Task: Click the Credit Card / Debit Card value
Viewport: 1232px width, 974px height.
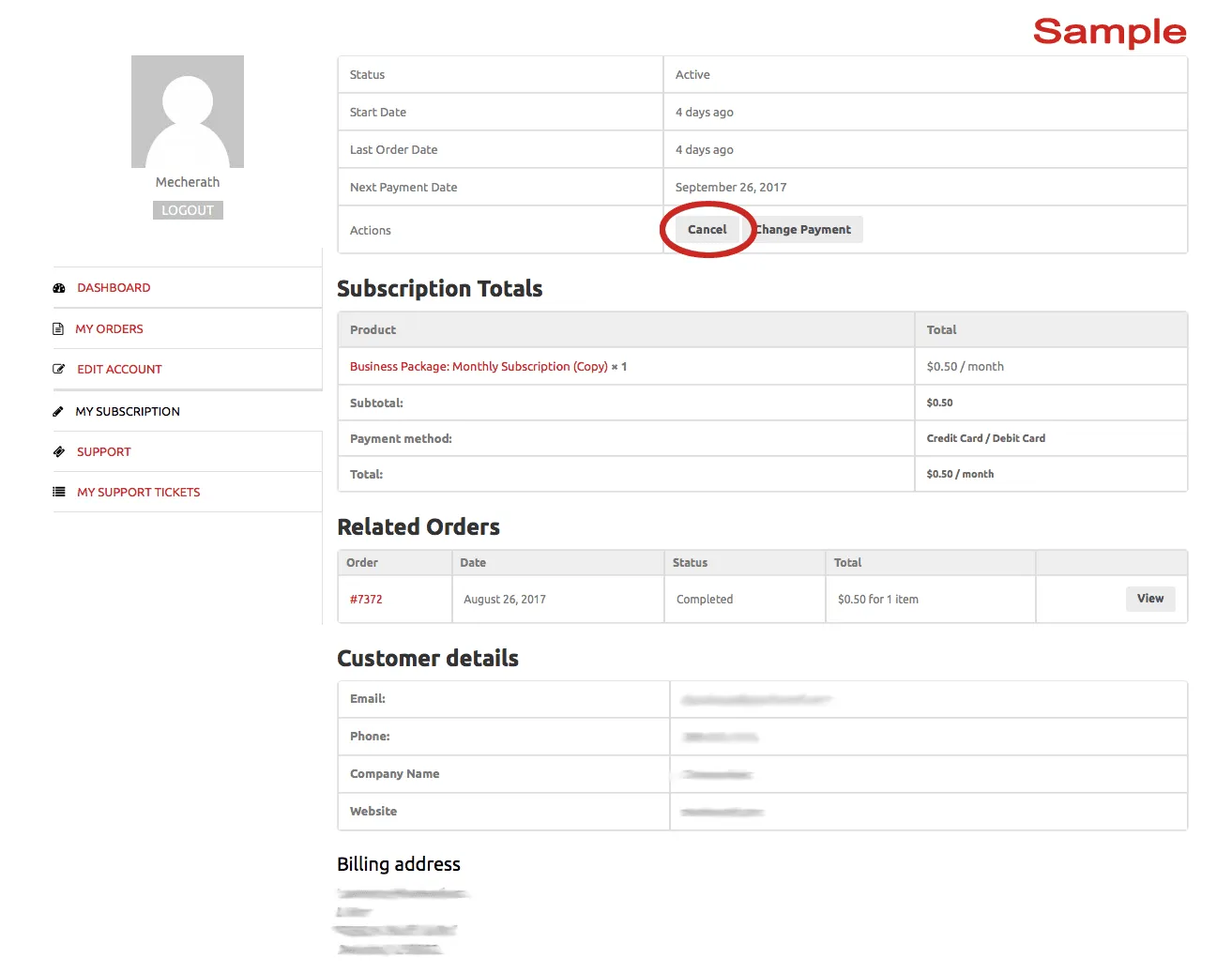Action: pos(986,438)
